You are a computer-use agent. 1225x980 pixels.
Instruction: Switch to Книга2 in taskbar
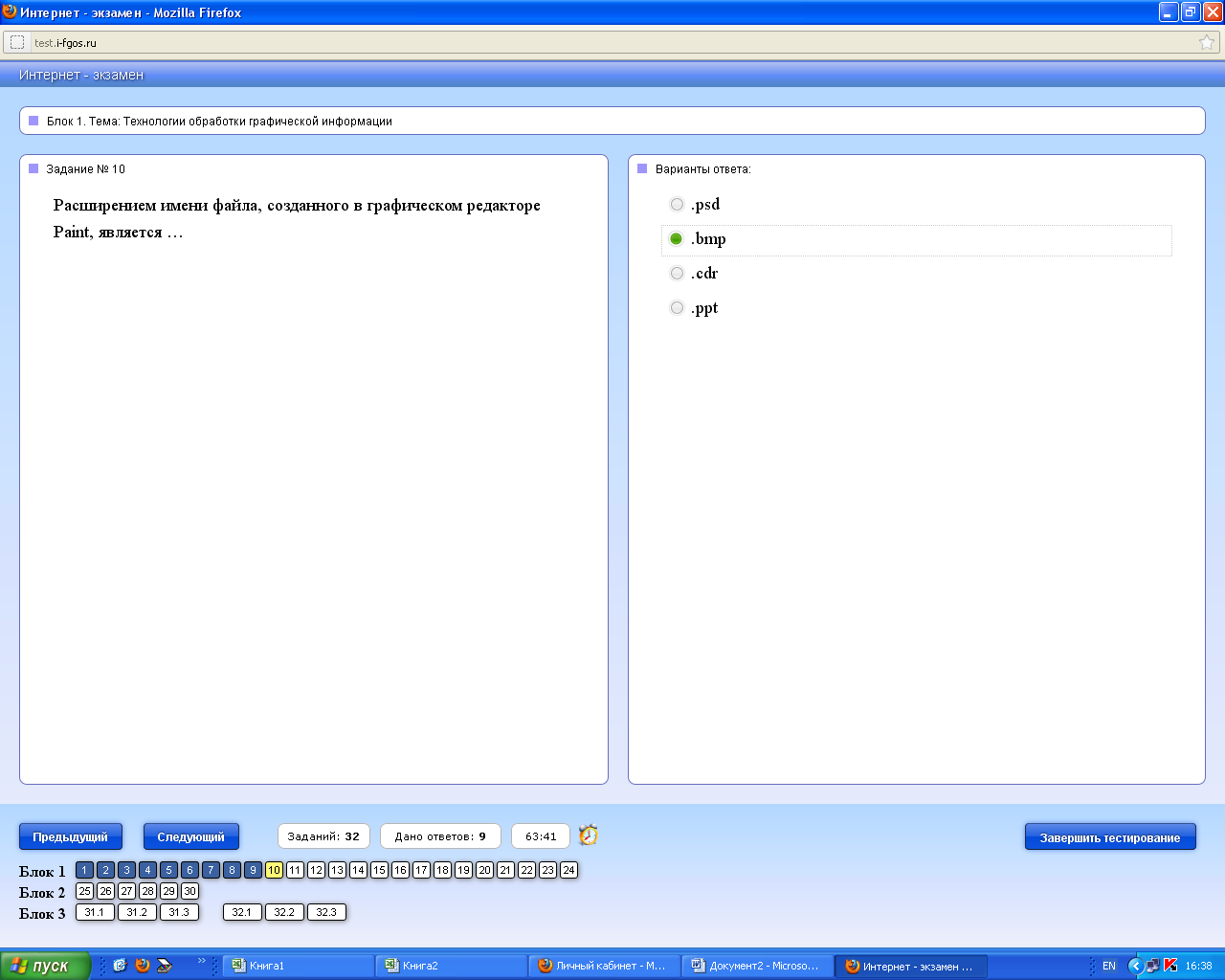click(x=451, y=966)
